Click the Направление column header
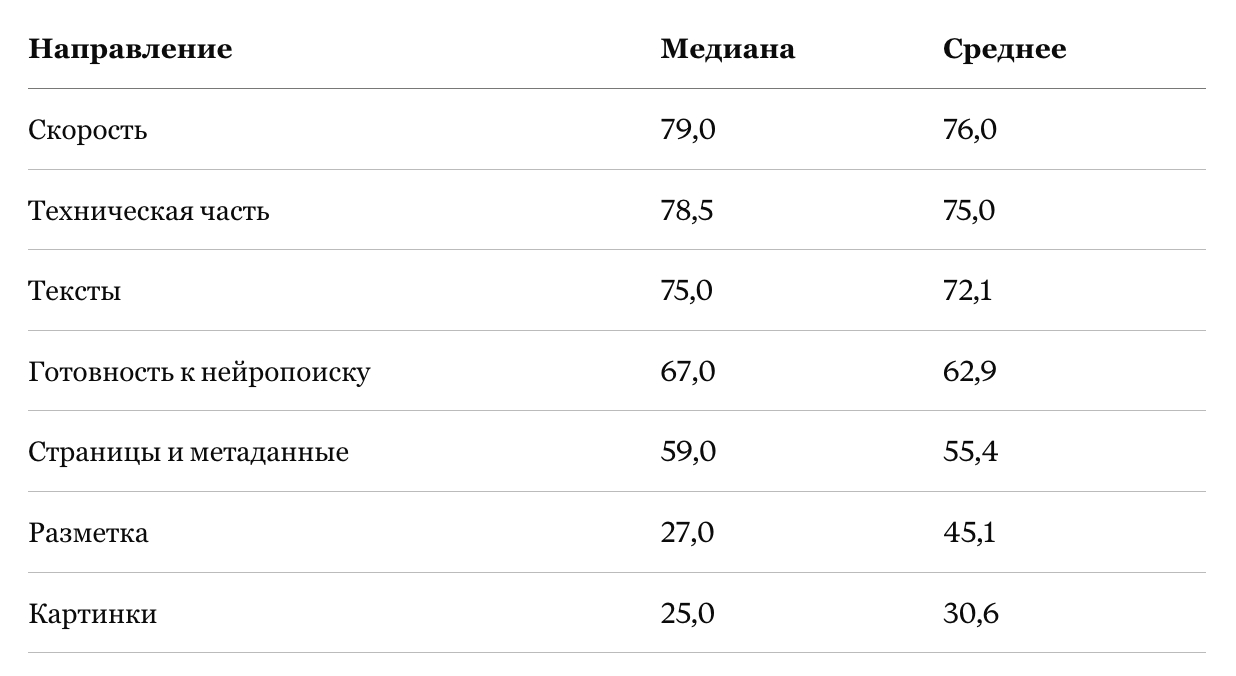 131,49
